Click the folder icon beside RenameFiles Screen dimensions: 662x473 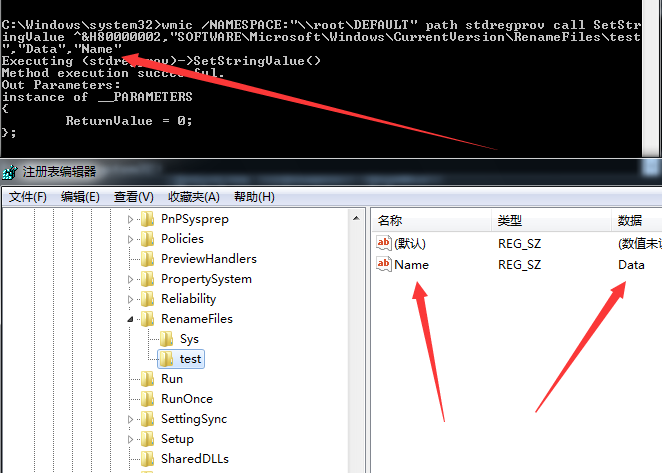point(148,319)
